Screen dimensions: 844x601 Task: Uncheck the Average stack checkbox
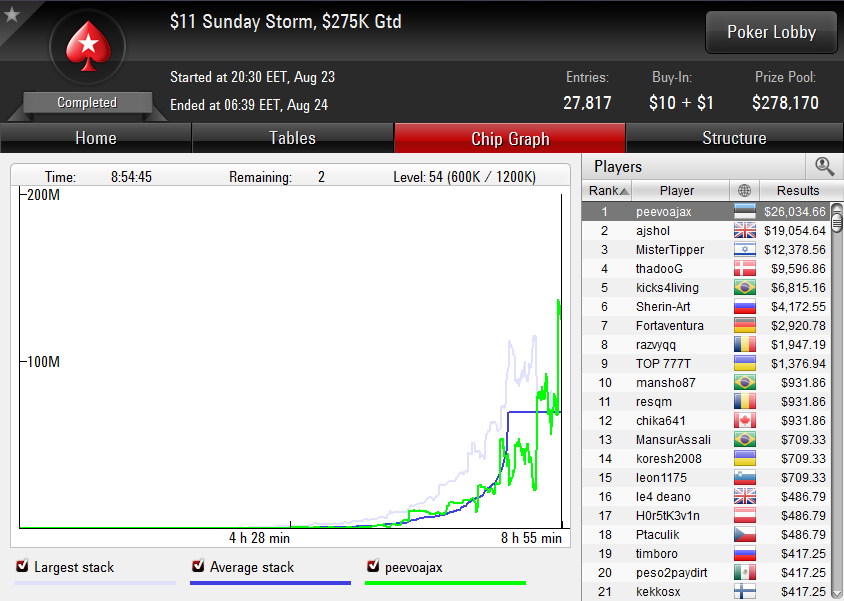198,566
